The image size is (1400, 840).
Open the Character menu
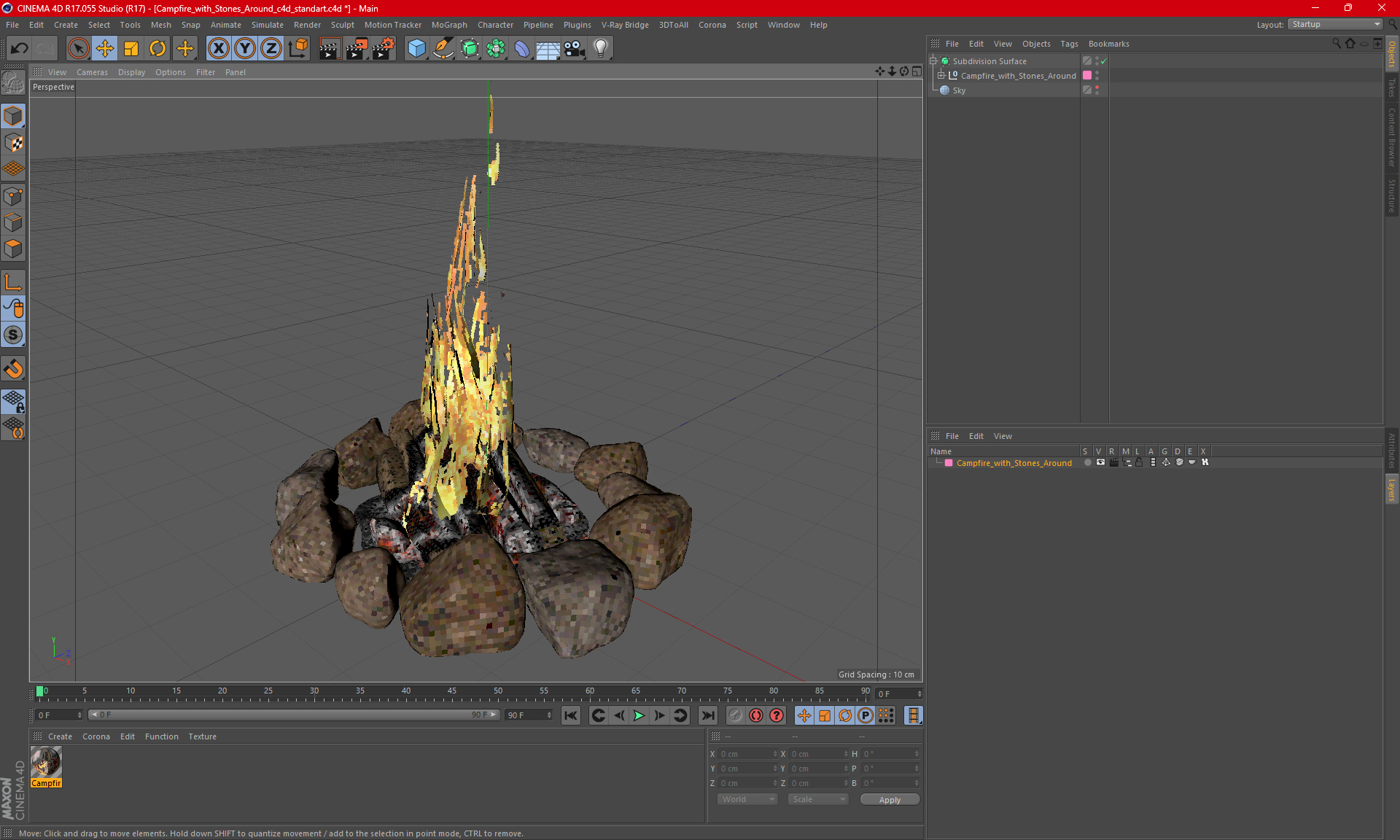pyautogui.click(x=495, y=25)
